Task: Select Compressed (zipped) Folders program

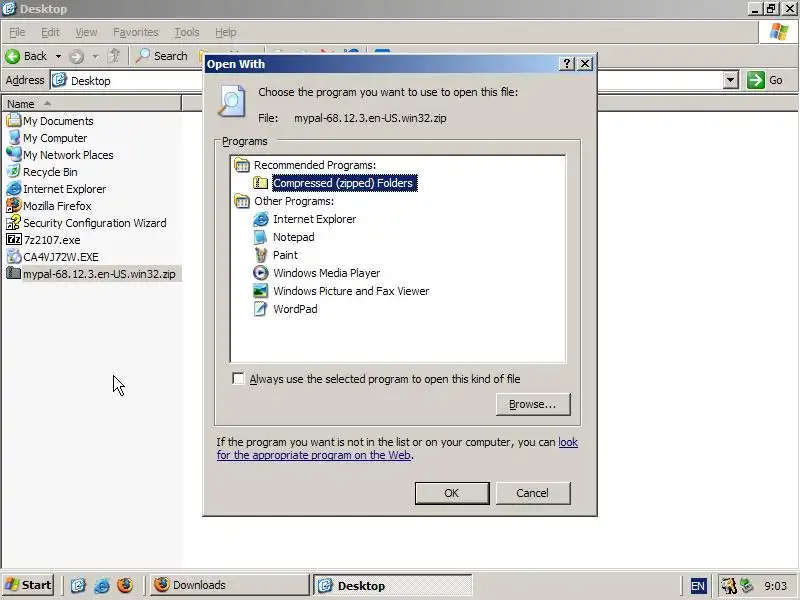Action: [x=344, y=183]
